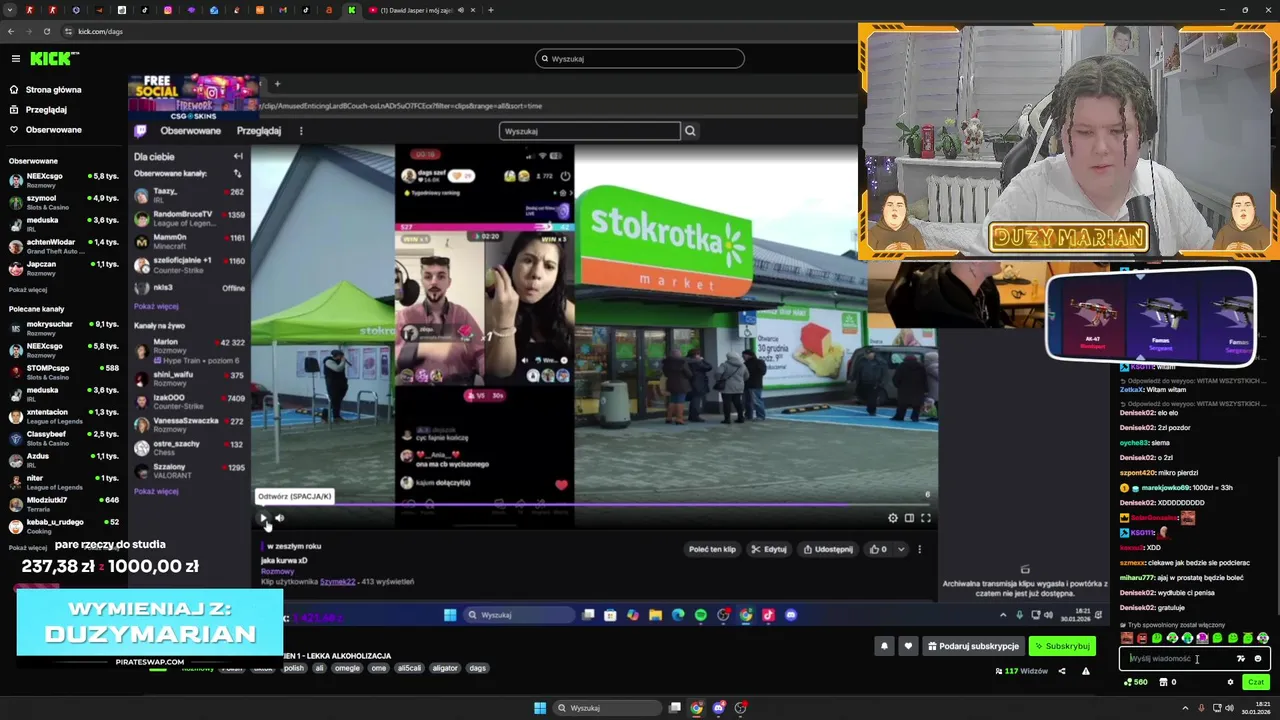Viewport: 1280px width, 720px height.
Task: Click the Twitch search magnifier button
Action: tap(690, 131)
